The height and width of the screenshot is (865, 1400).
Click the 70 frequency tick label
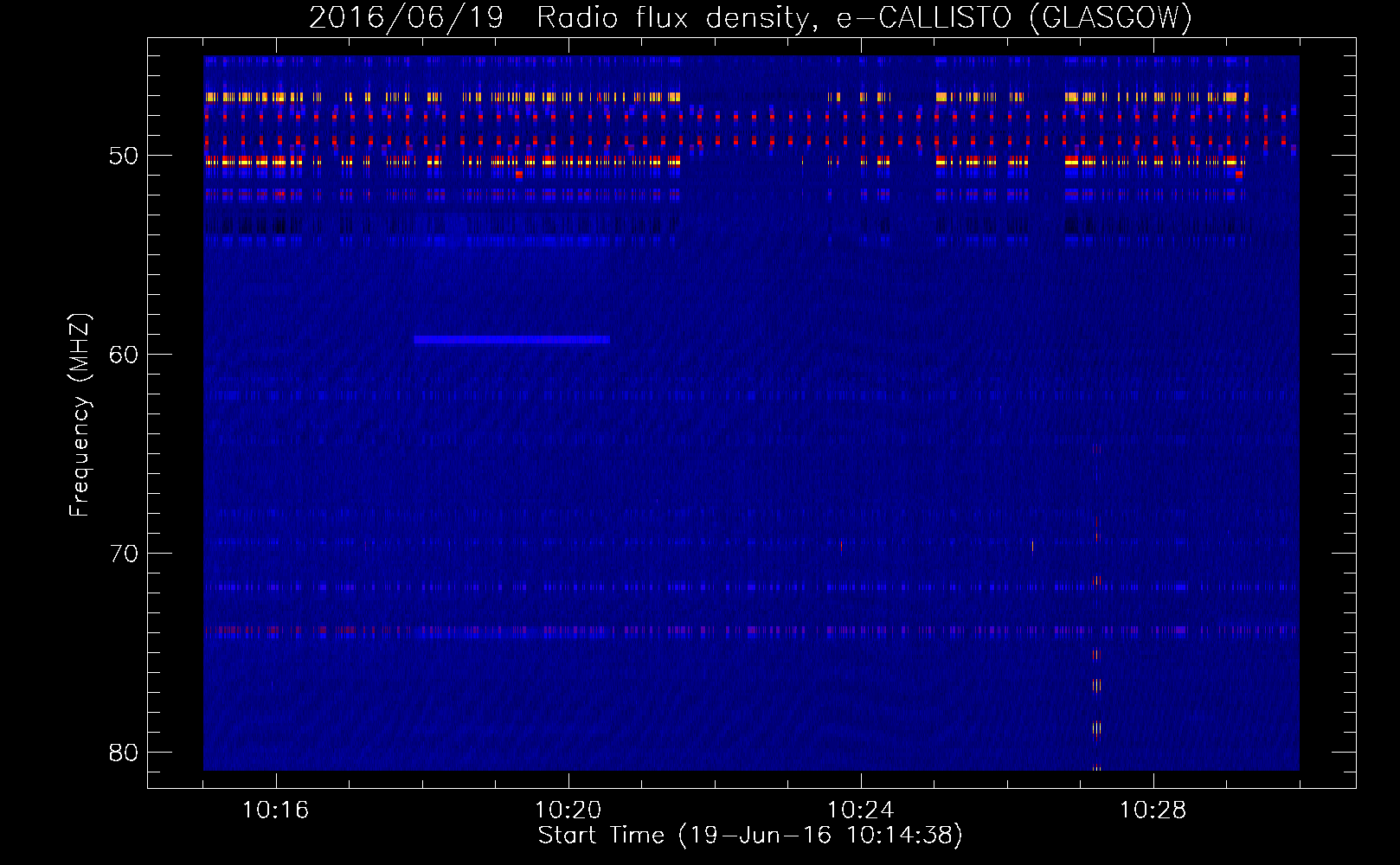(124, 553)
